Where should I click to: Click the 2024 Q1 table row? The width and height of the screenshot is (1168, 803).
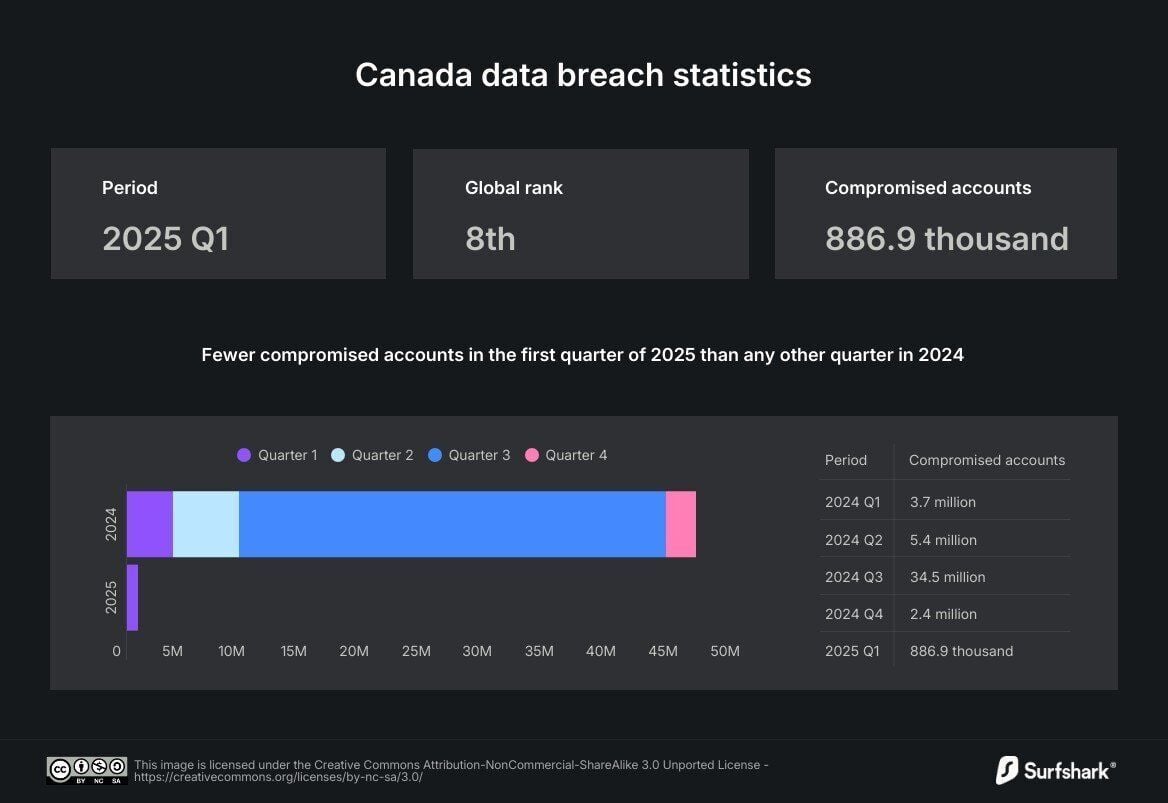tap(944, 502)
